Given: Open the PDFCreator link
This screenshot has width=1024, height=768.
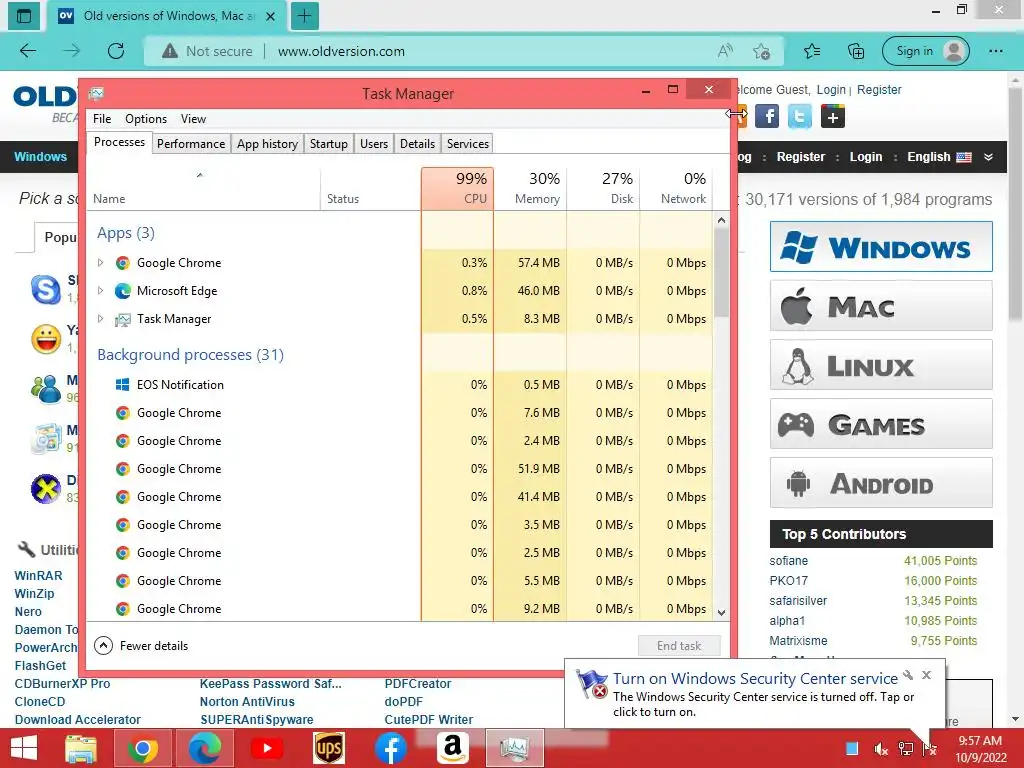Looking at the screenshot, I should point(418,684).
